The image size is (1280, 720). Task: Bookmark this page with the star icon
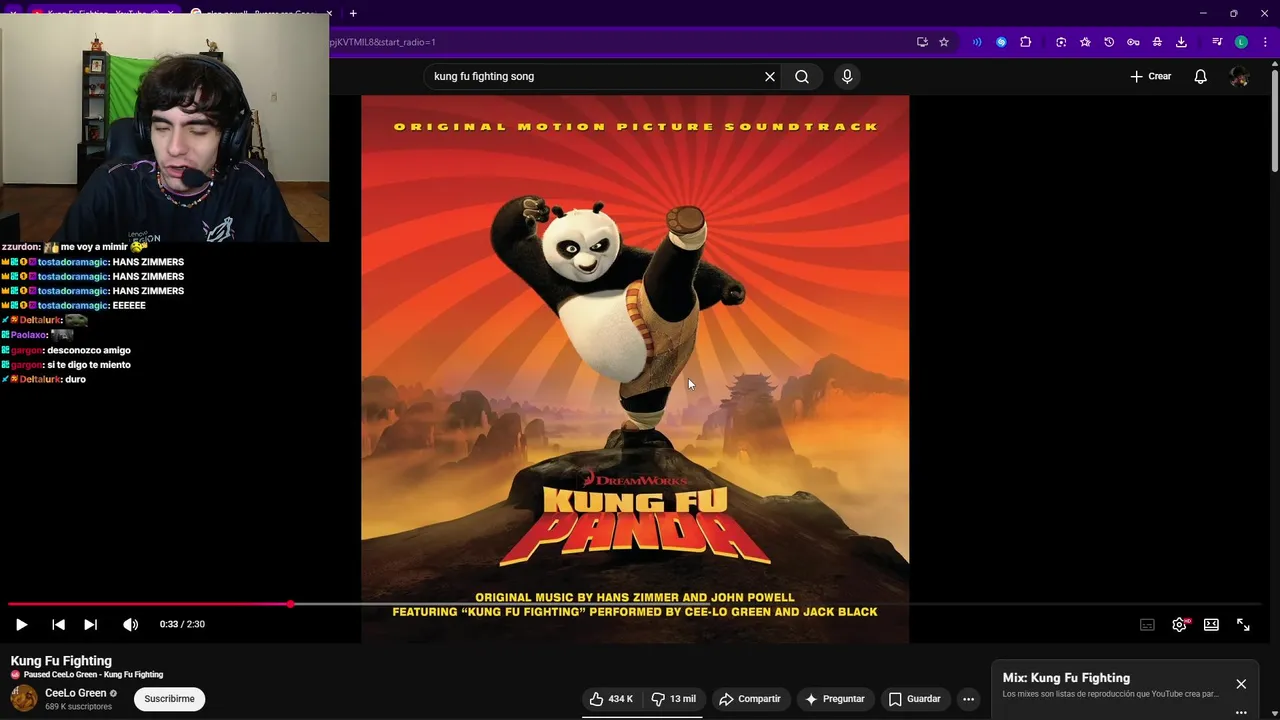(x=944, y=42)
